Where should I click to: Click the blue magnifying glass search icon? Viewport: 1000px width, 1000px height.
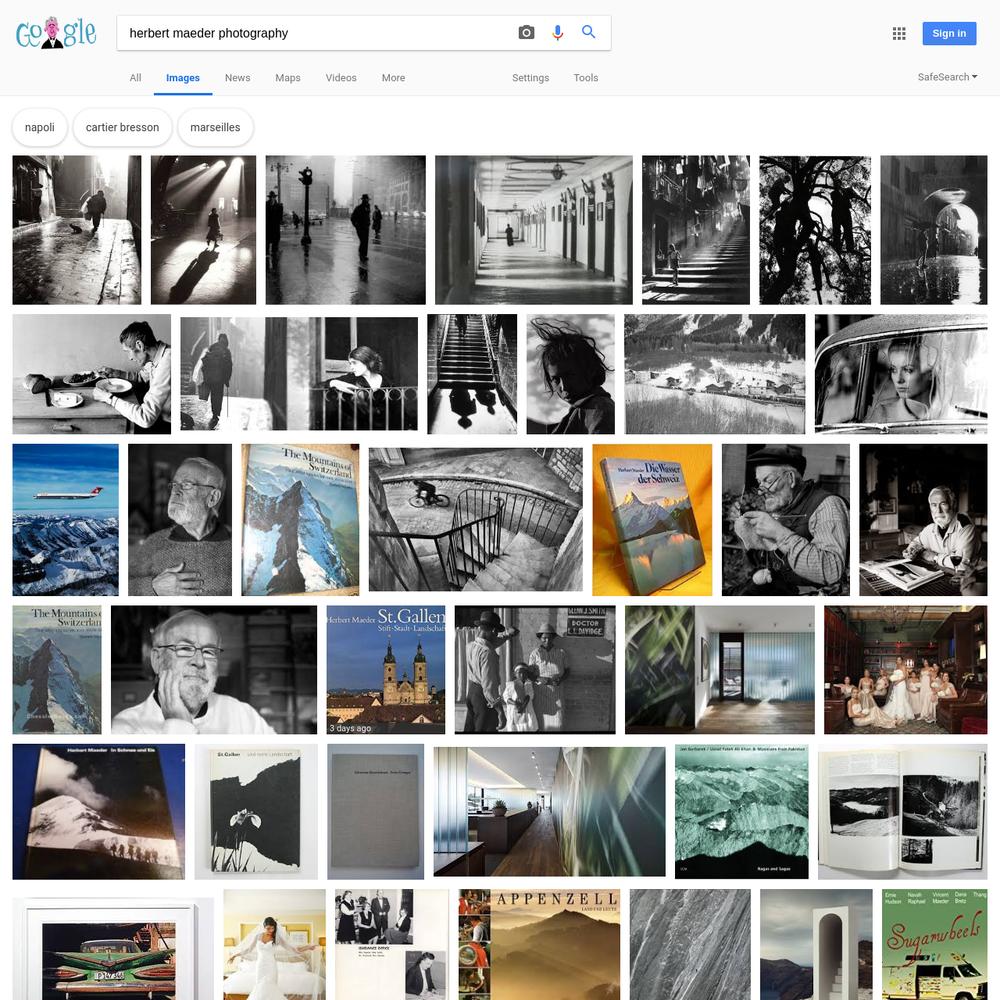pos(588,32)
